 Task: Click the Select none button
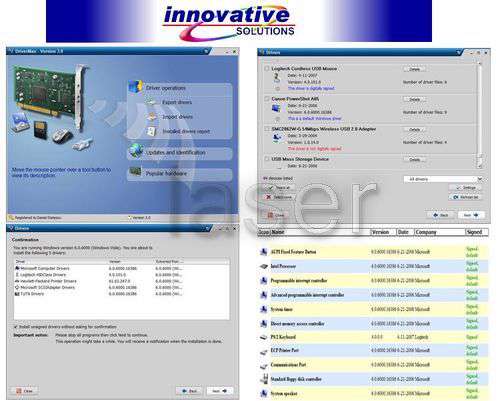[278, 197]
